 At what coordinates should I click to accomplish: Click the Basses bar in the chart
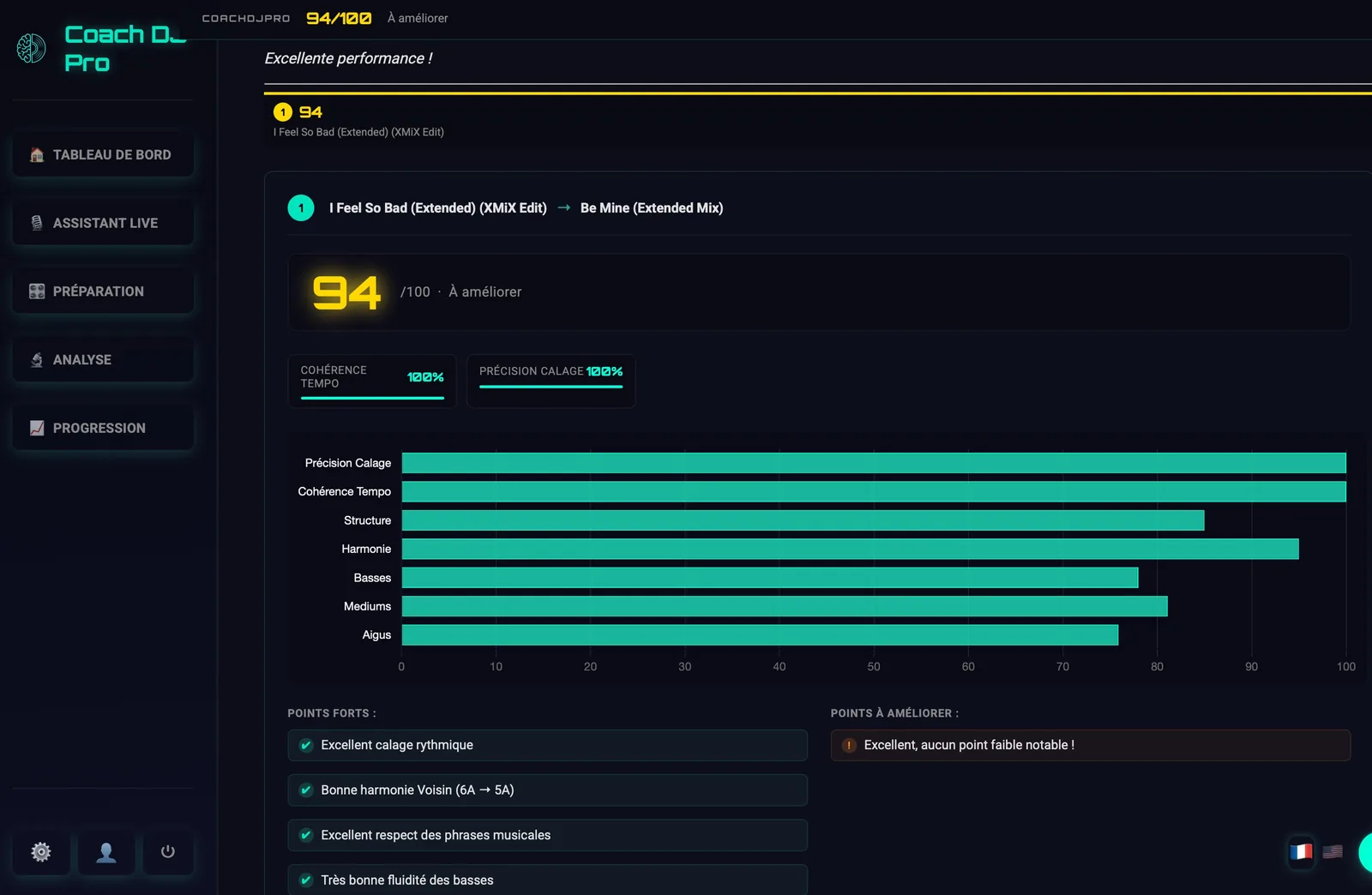(x=770, y=578)
